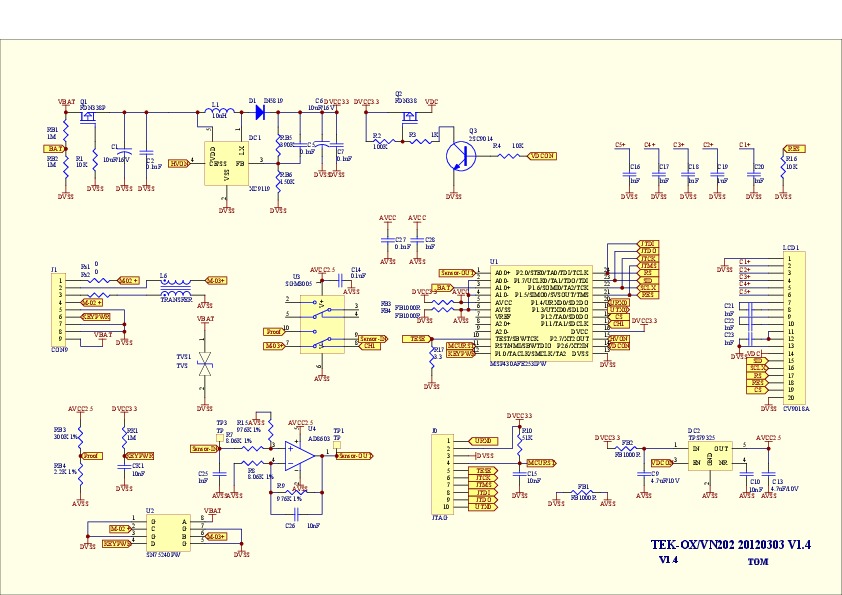842x595 pixels.
Task: Click the Proof net label by RB3
Action: (x=91, y=456)
